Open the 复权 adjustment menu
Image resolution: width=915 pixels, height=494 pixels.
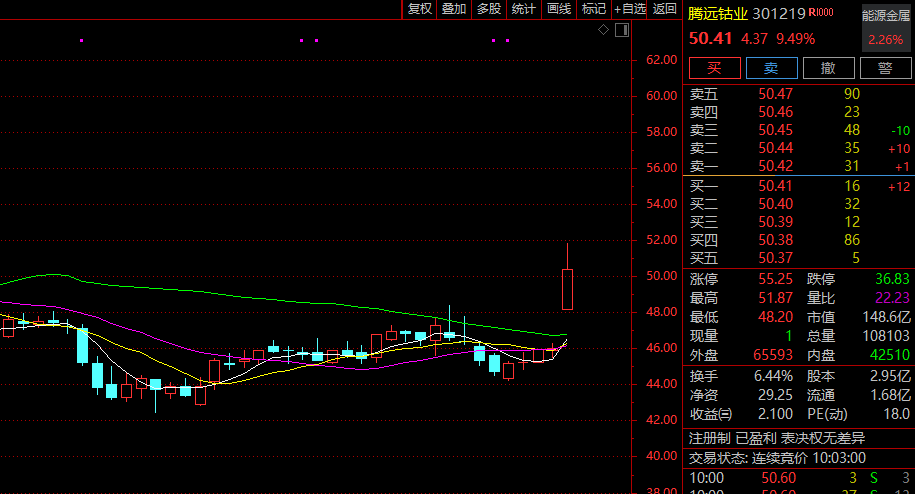419,9
